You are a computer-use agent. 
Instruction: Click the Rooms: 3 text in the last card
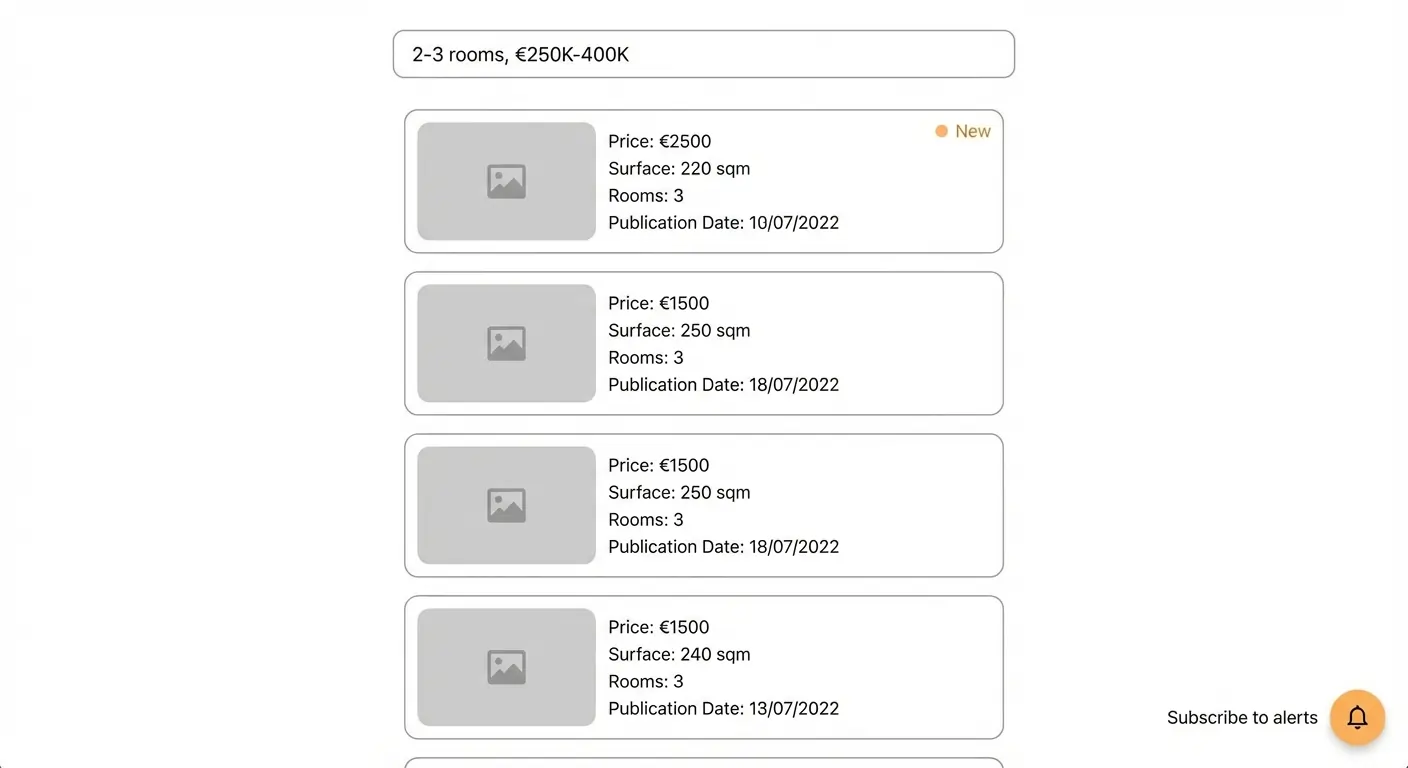click(645, 681)
